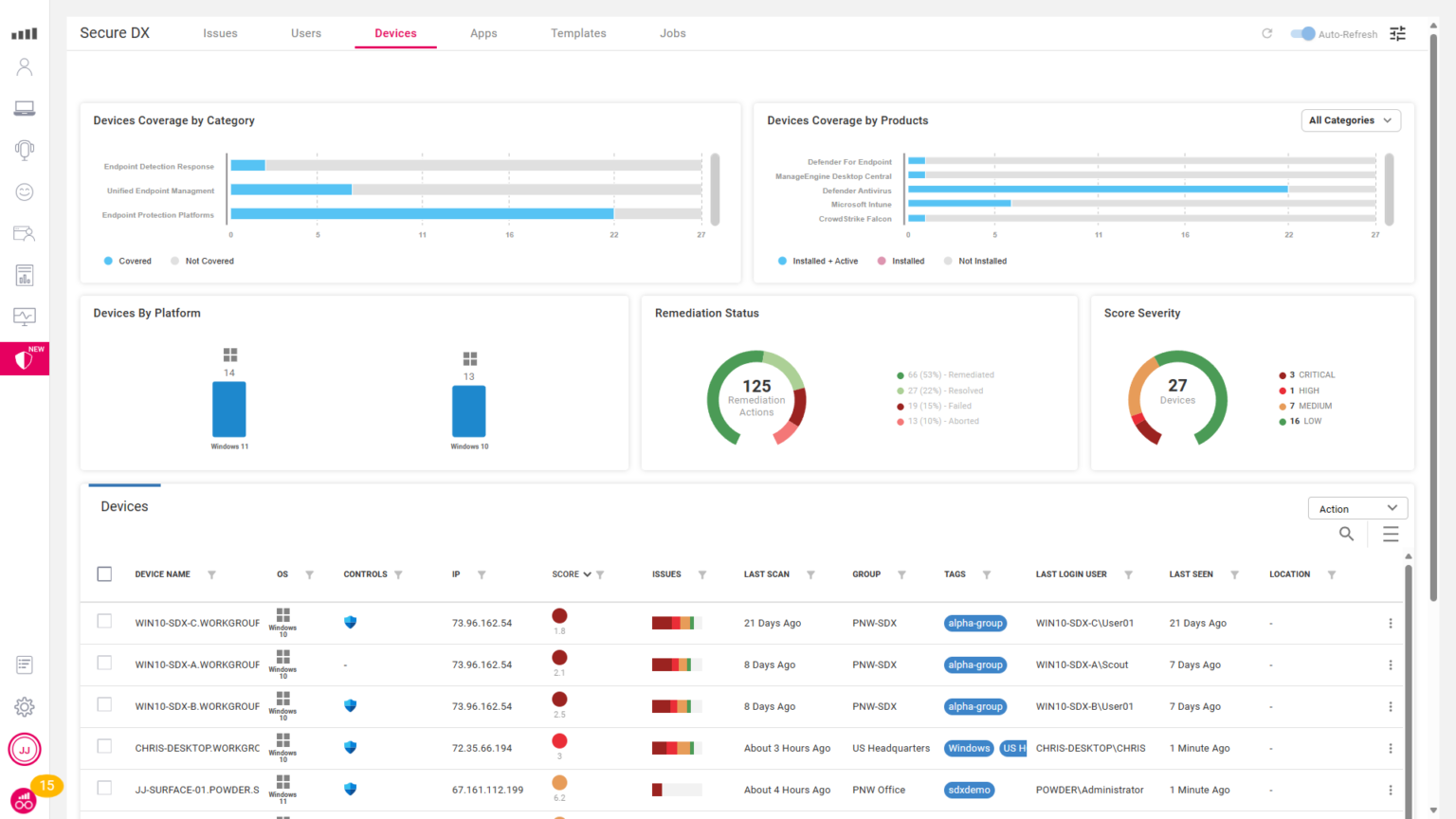
Task: Open the Templates tab
Action: [x=578, y=33]
